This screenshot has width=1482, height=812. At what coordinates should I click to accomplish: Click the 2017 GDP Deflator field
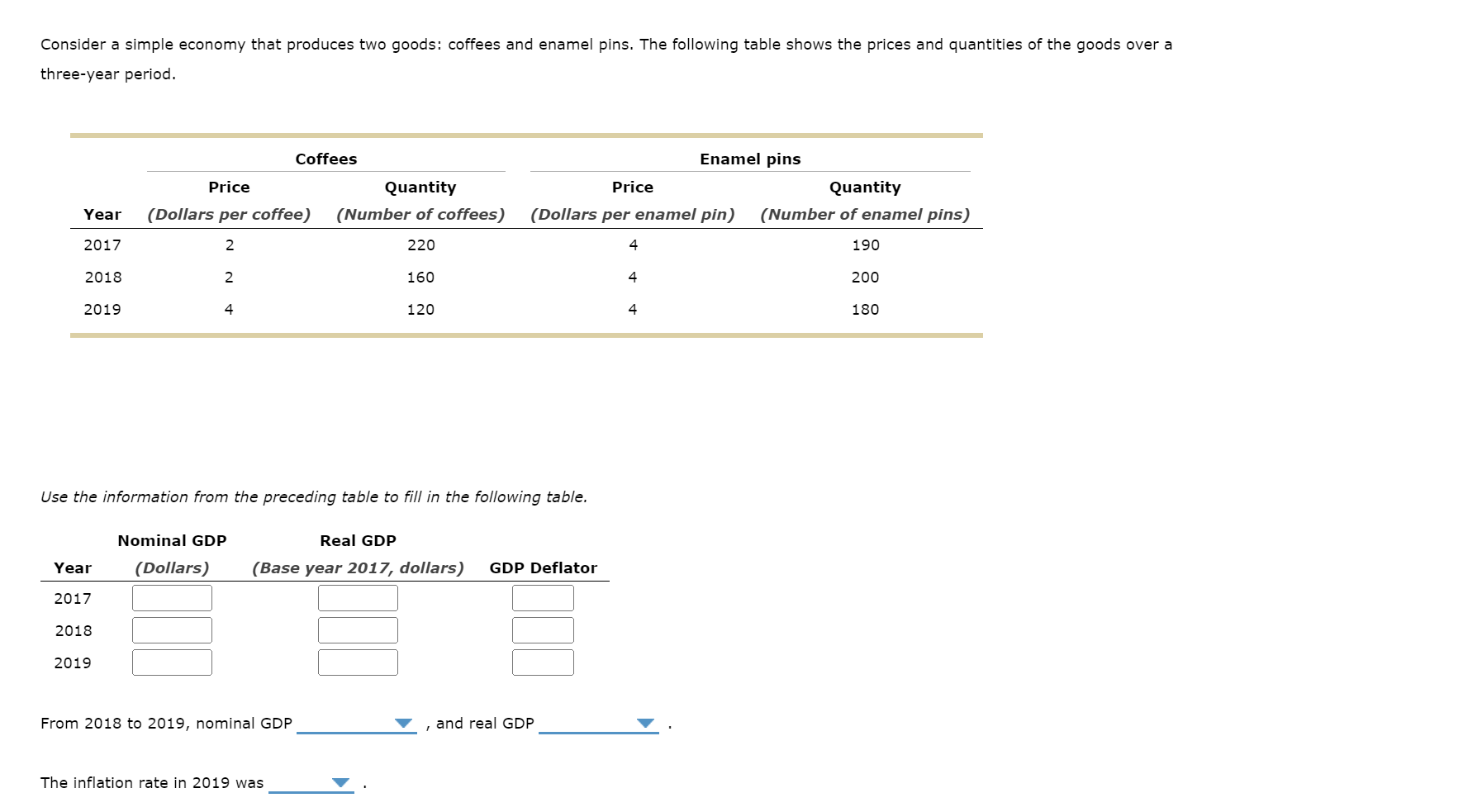pos(542,597)
